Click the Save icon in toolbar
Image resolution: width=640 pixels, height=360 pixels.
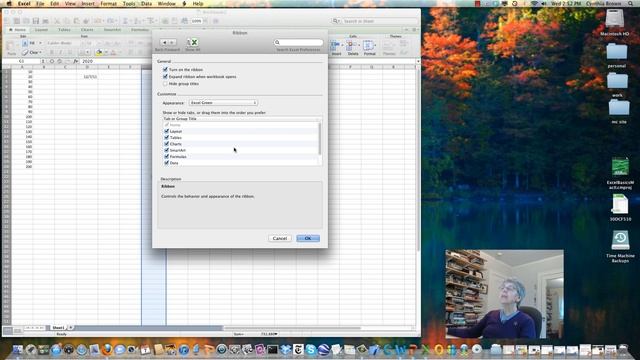36,21
